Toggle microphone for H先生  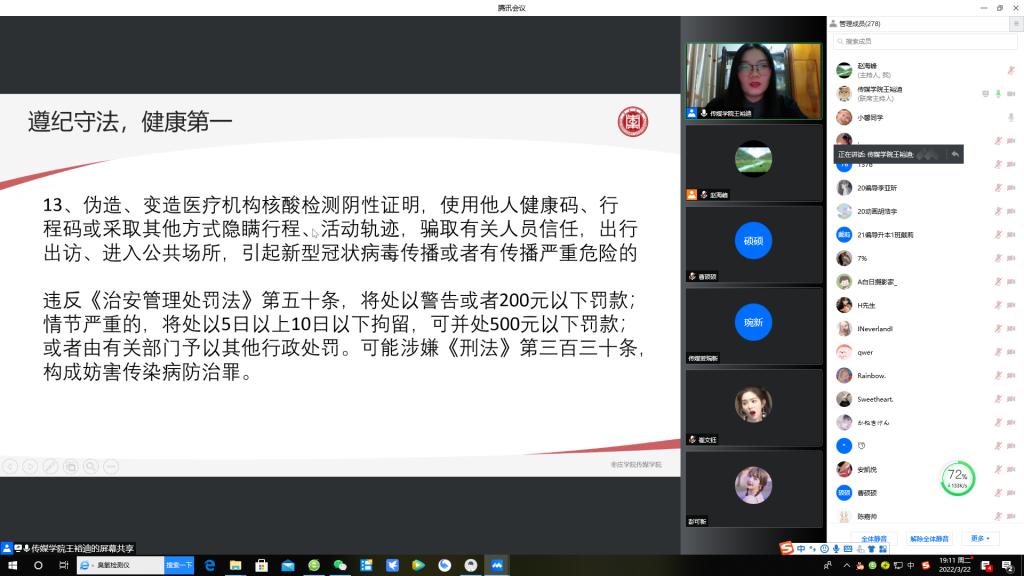(x=998, y=306)
